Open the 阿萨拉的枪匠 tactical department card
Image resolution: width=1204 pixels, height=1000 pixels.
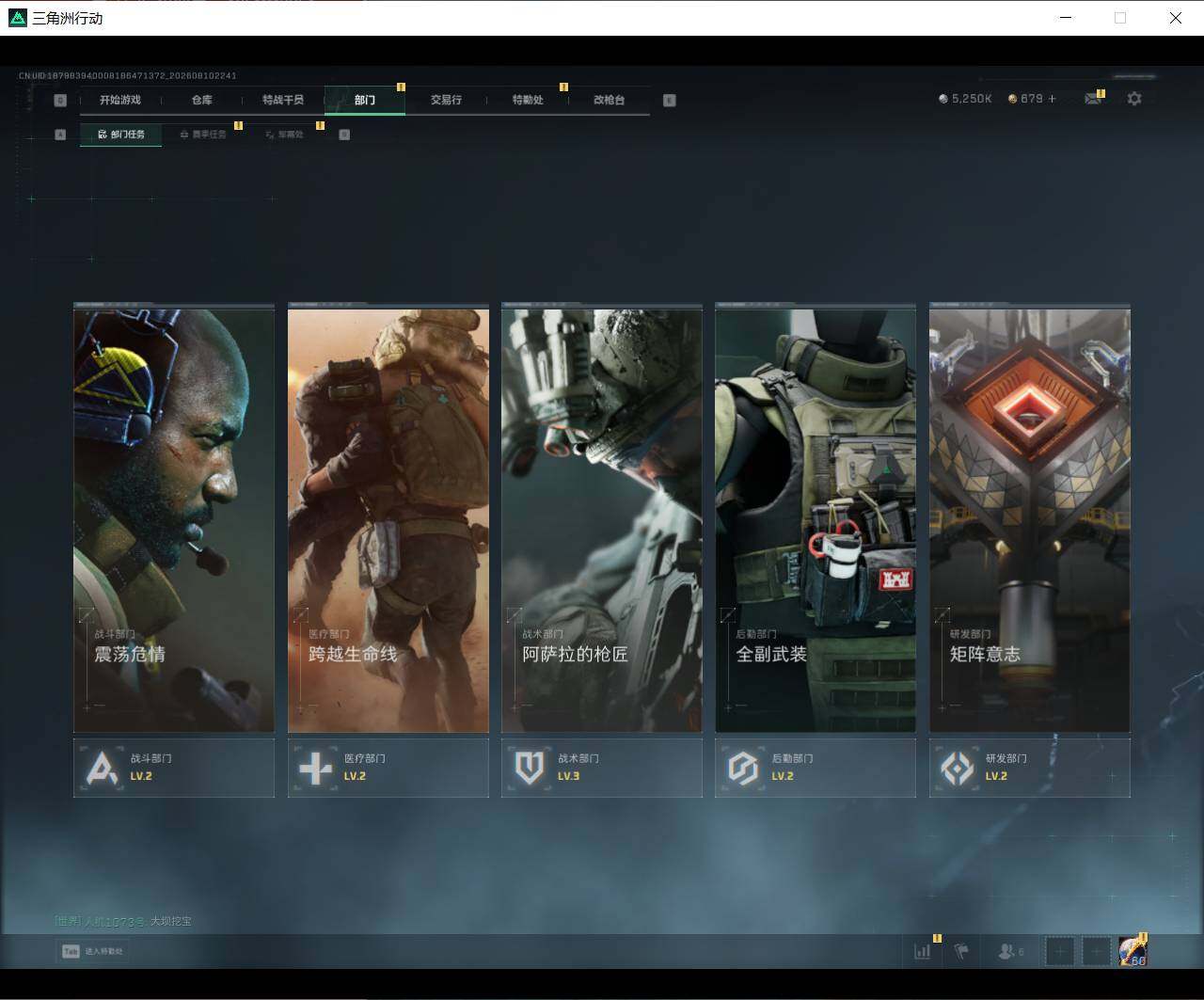tap(602, 518)
